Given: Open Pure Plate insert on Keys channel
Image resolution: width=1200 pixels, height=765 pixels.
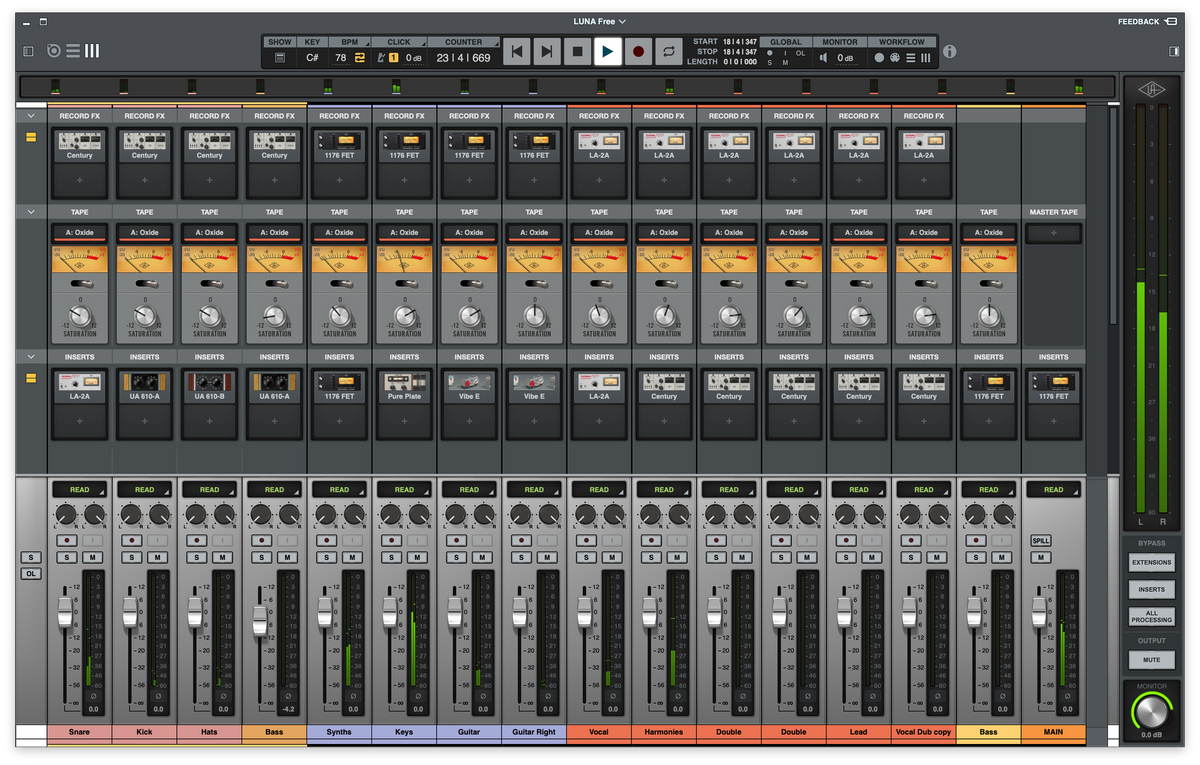Looking at the screenshot, I should [404, 387].
